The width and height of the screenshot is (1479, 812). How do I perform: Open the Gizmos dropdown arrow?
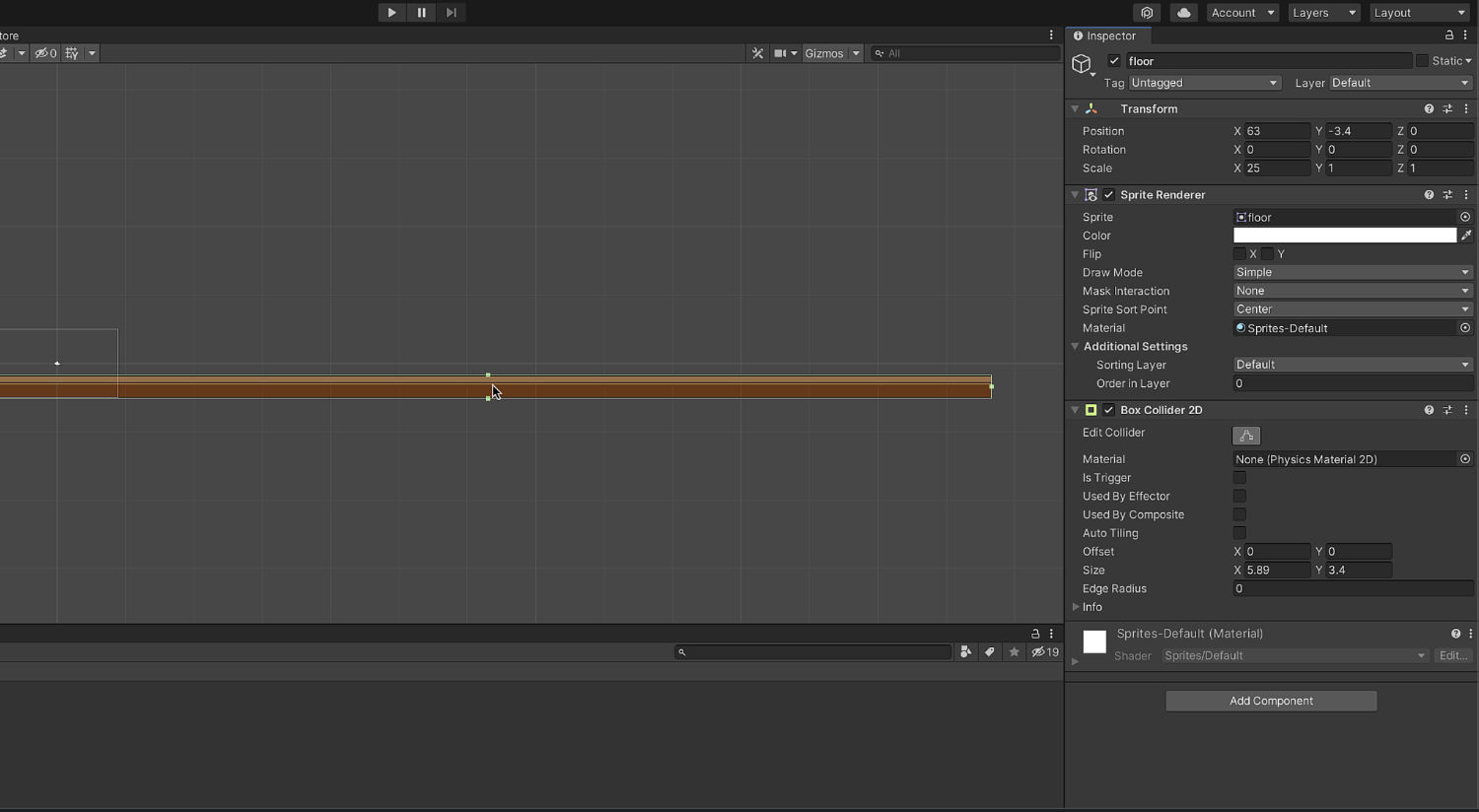coord(856,53)
